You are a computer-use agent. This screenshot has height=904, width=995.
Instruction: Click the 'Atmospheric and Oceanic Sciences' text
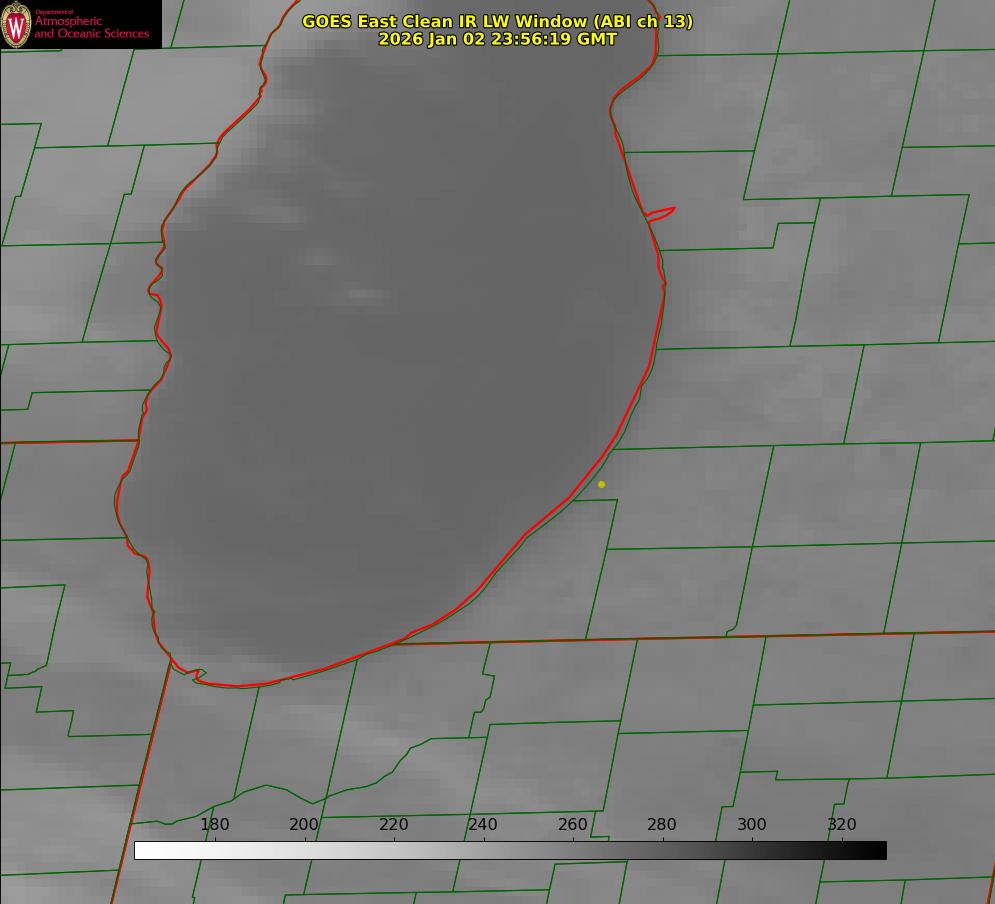click(91, 27)
